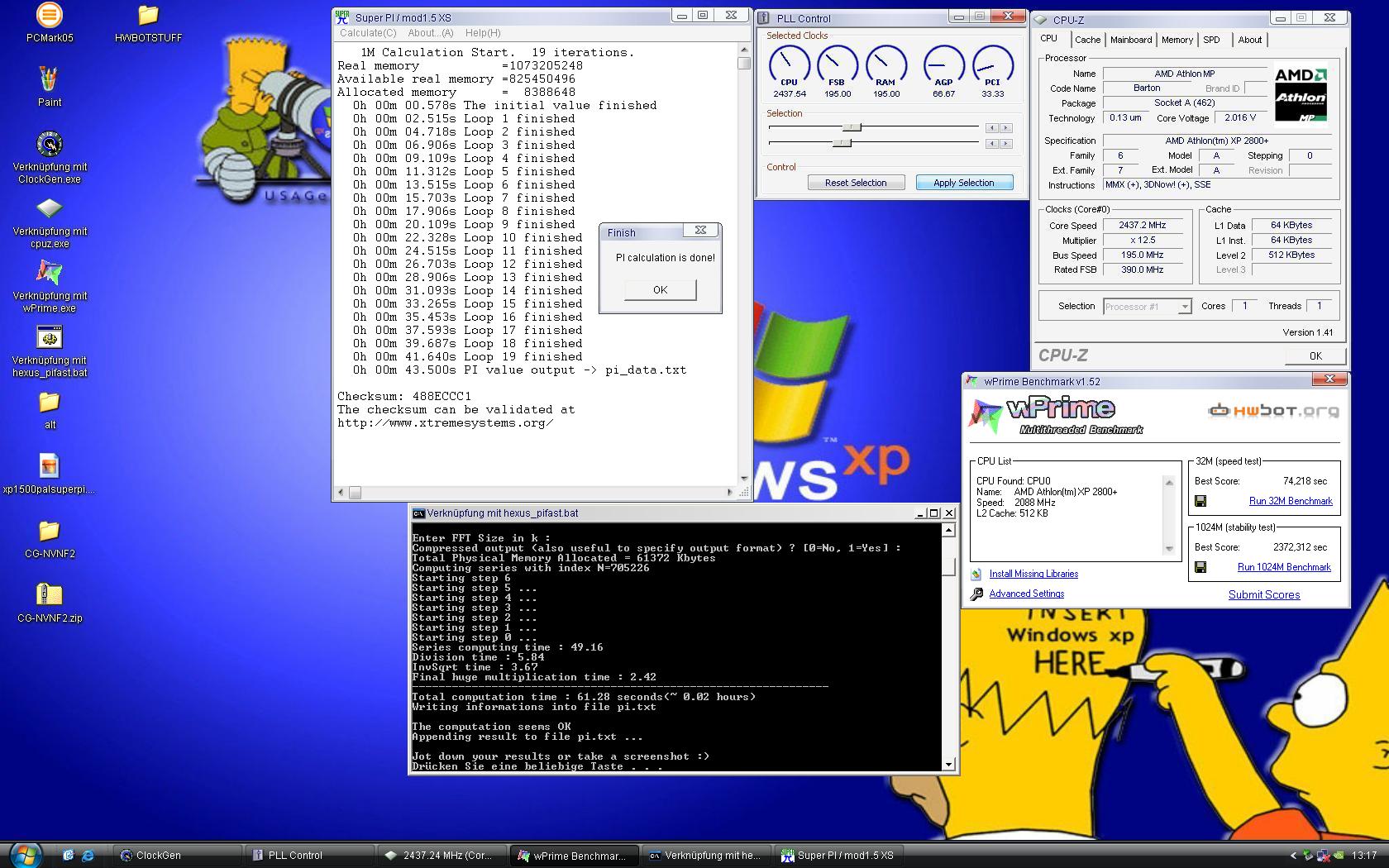The width and height of the screenshot is (1389, 868).
Task: Click Apply Selection in PLL Control
Action: click(964, 183)
